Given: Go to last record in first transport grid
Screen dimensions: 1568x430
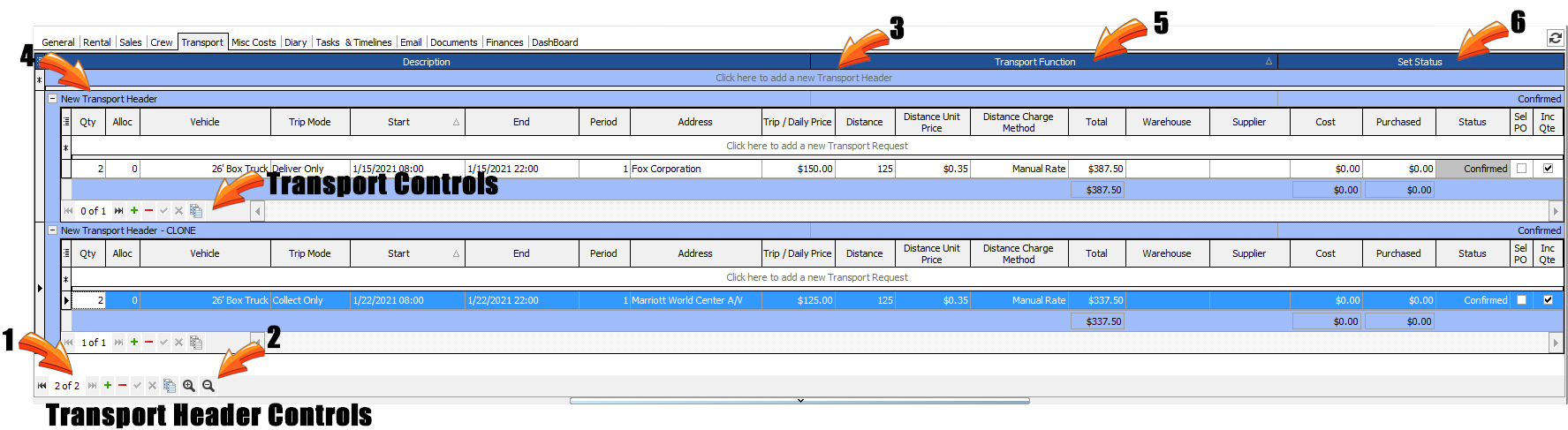Looking at the screenshot, I should click(118, 211).
